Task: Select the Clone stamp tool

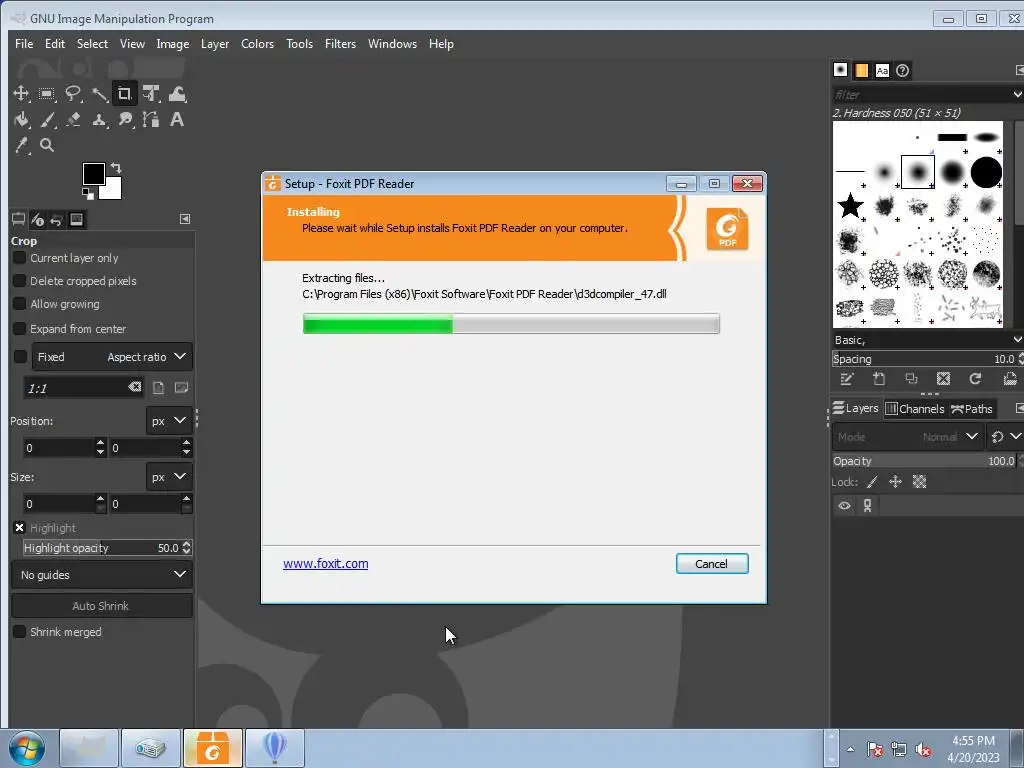Action: point(99,120)
